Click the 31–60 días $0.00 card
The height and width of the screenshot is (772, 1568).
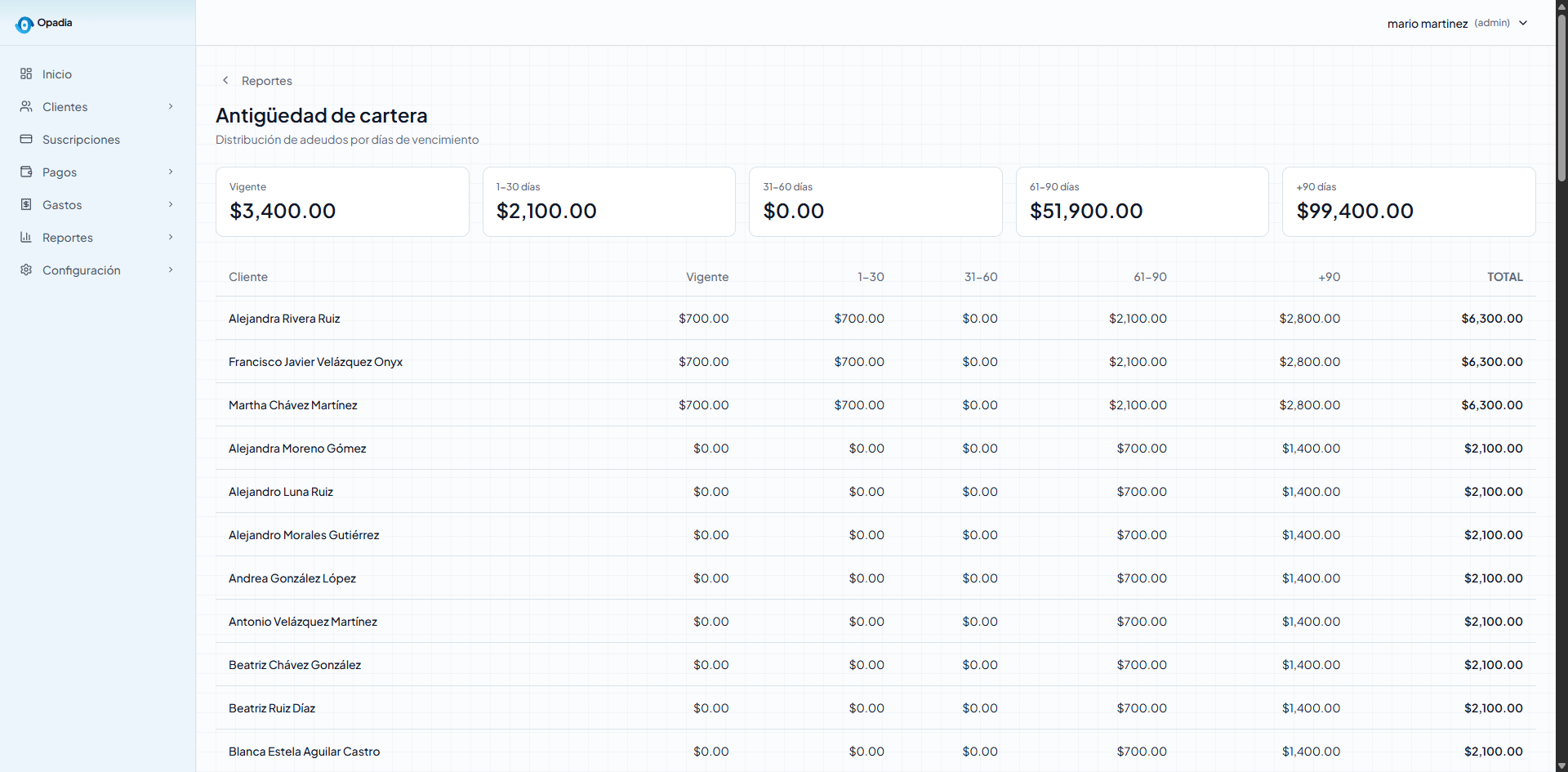[875, 202]
